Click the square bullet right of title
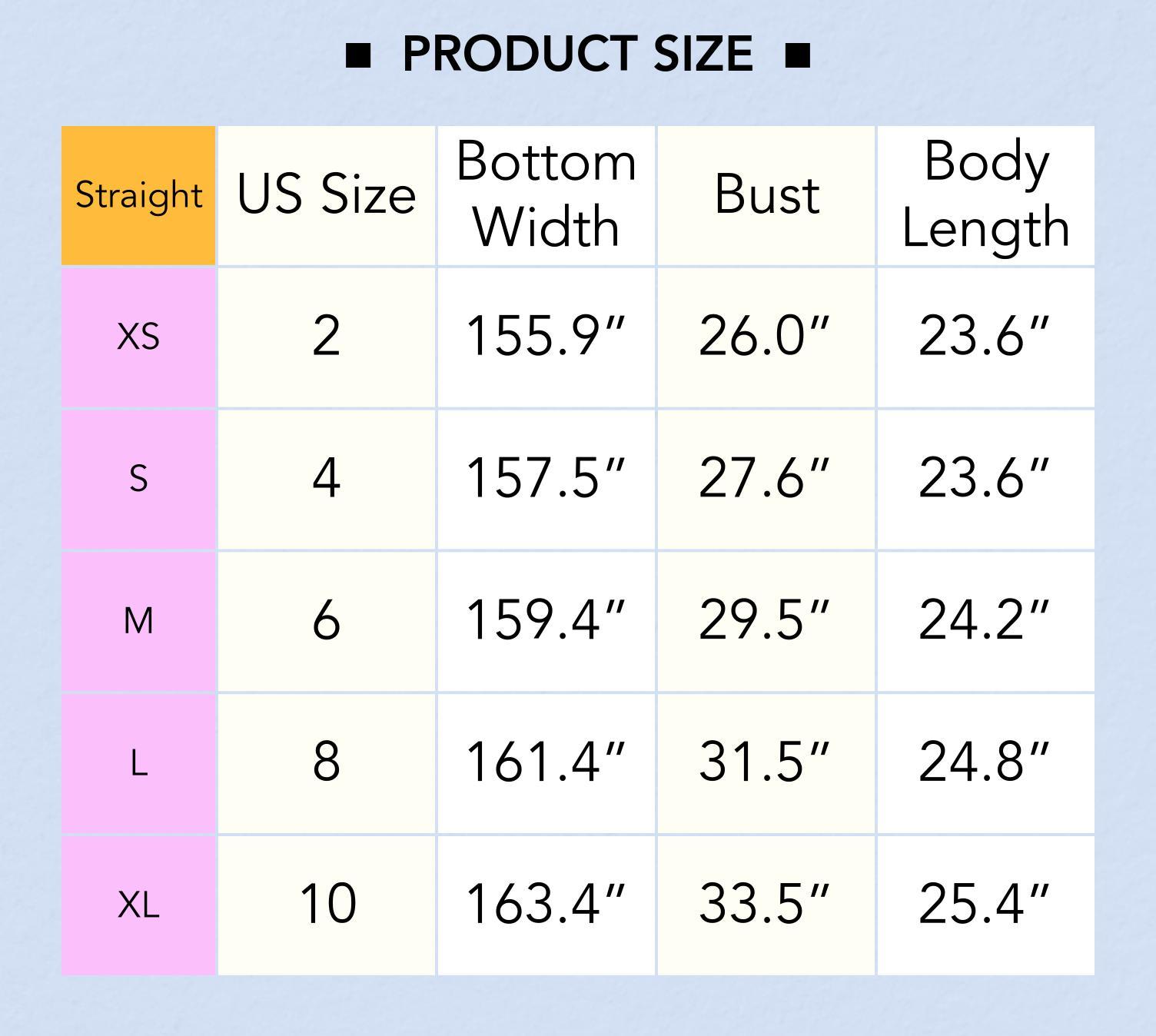This screenshot has height=1036, width=1156. point(798,55)
